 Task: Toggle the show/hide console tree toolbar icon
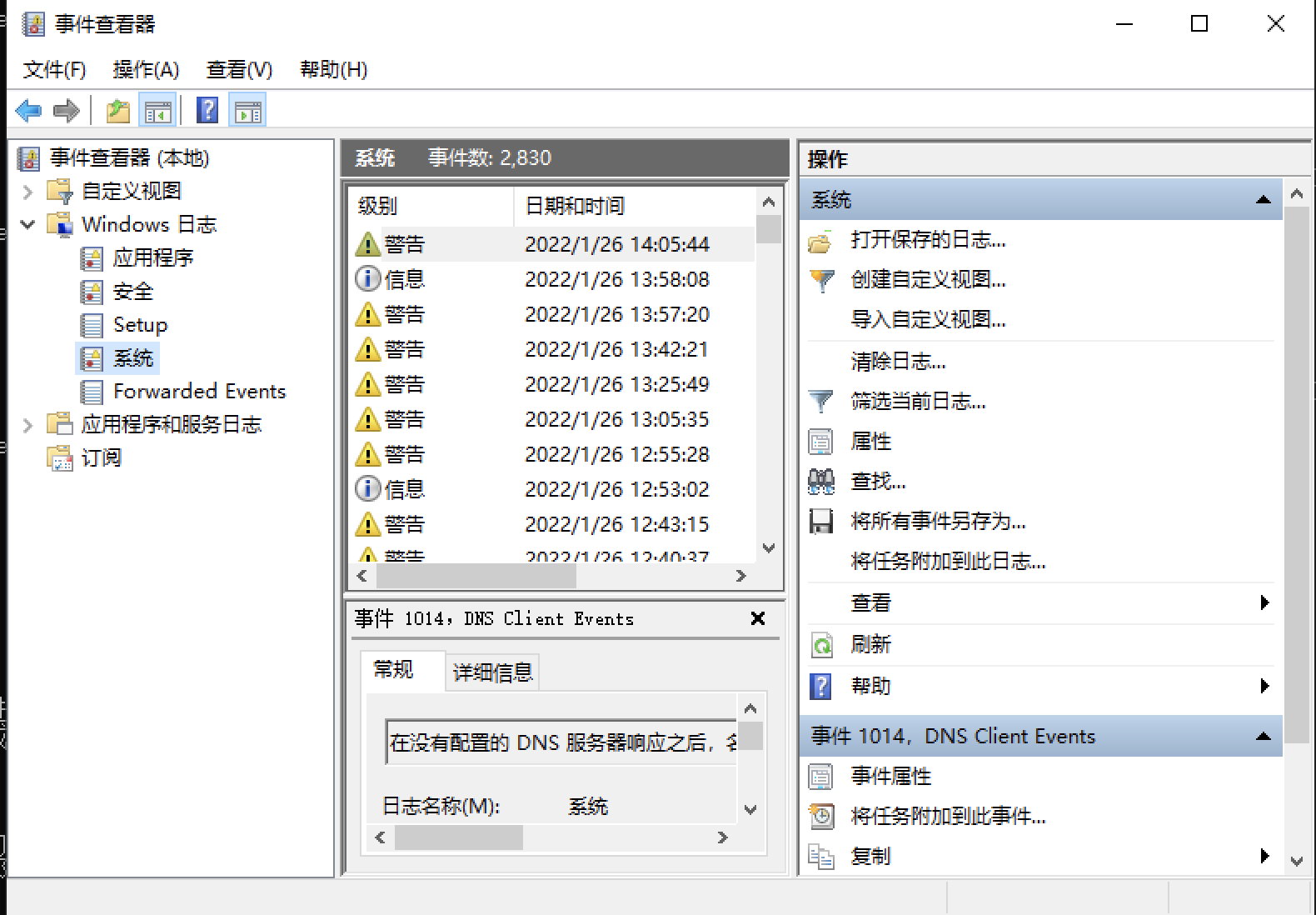point(157,111)
